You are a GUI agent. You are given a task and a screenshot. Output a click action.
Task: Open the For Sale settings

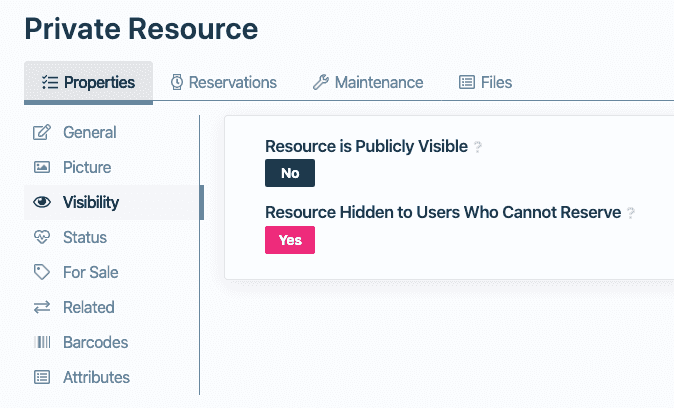pyautogui.click(x=90, y=272)
